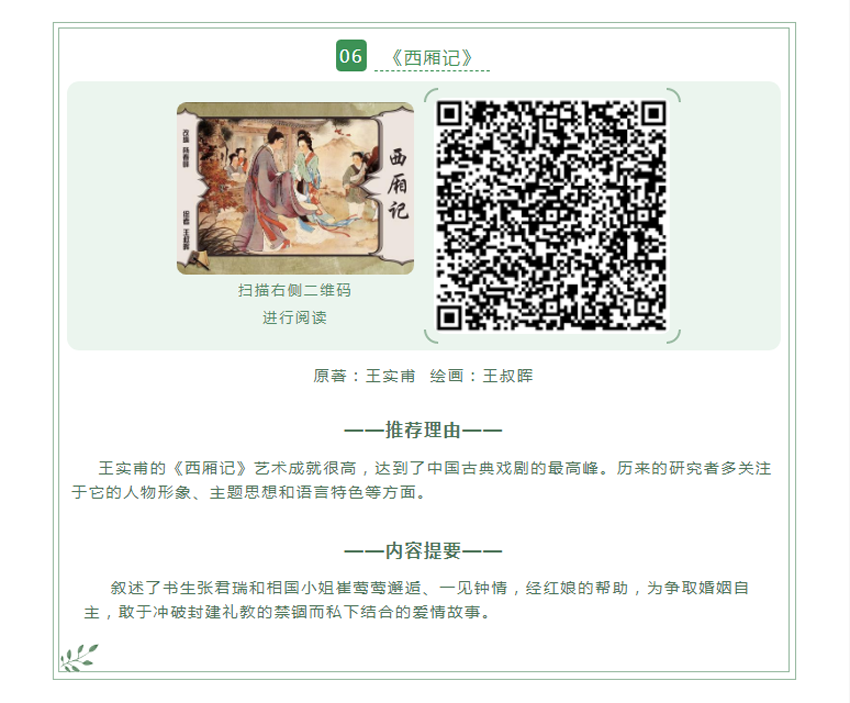This screenshot has width=850, height=703.
Task: Click the 扫描右侧二维码 caption text
Action: coord(294,291)
